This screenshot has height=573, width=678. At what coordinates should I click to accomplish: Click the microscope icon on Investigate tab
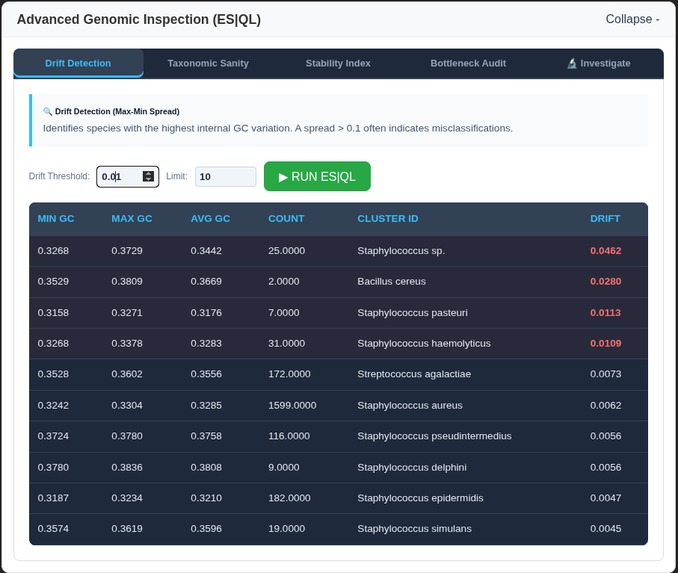pos(572,64)
